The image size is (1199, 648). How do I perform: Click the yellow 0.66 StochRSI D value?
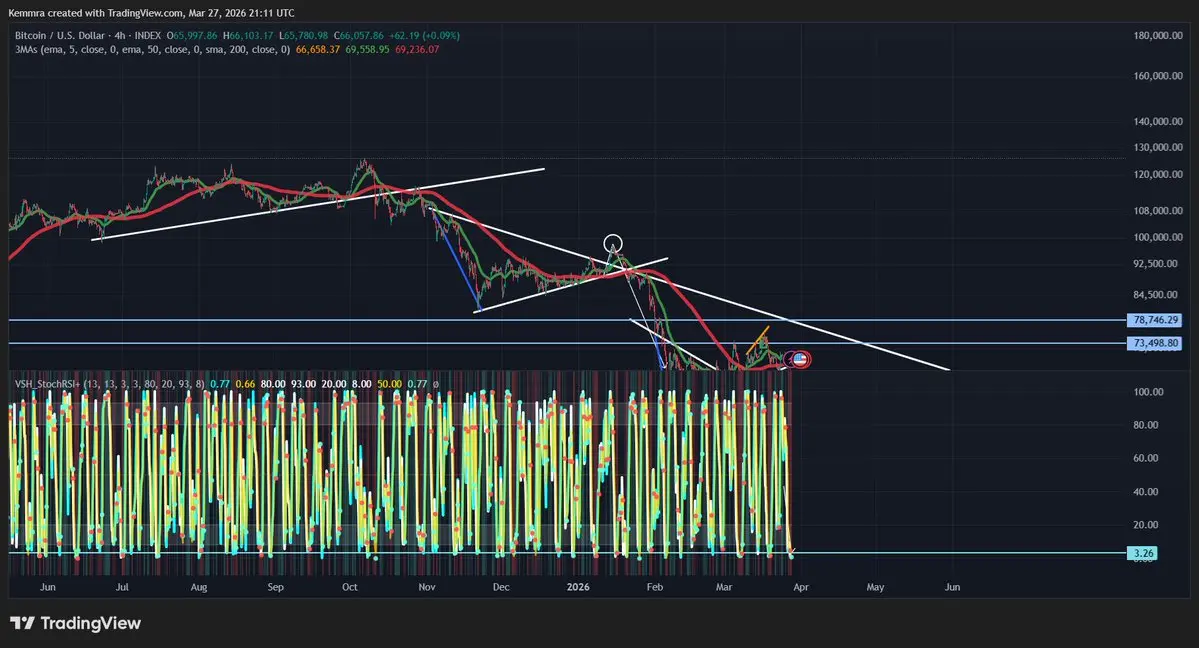pyautogui.click(x=245, y=383)
